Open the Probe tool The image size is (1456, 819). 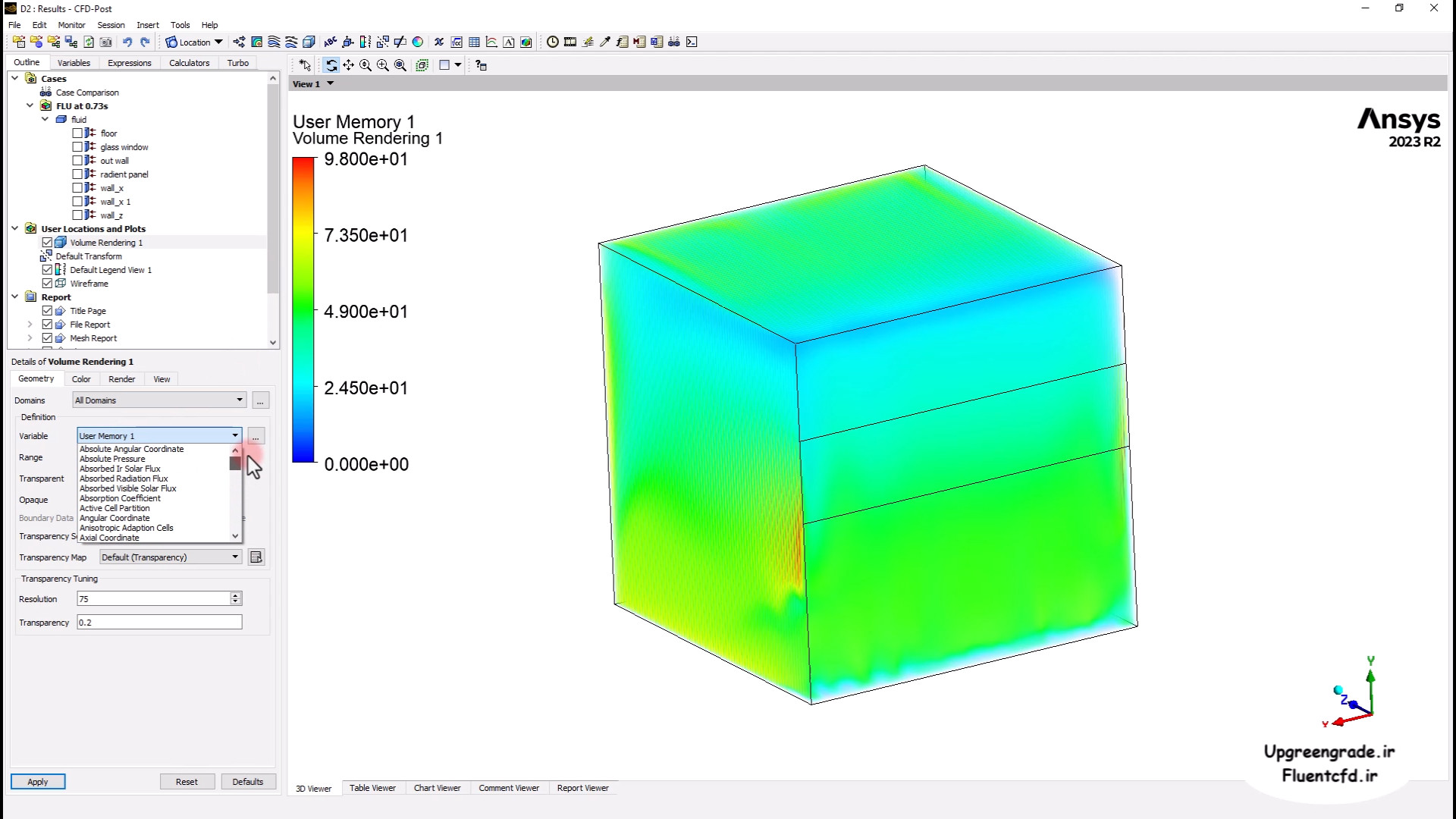pos(605,42)
